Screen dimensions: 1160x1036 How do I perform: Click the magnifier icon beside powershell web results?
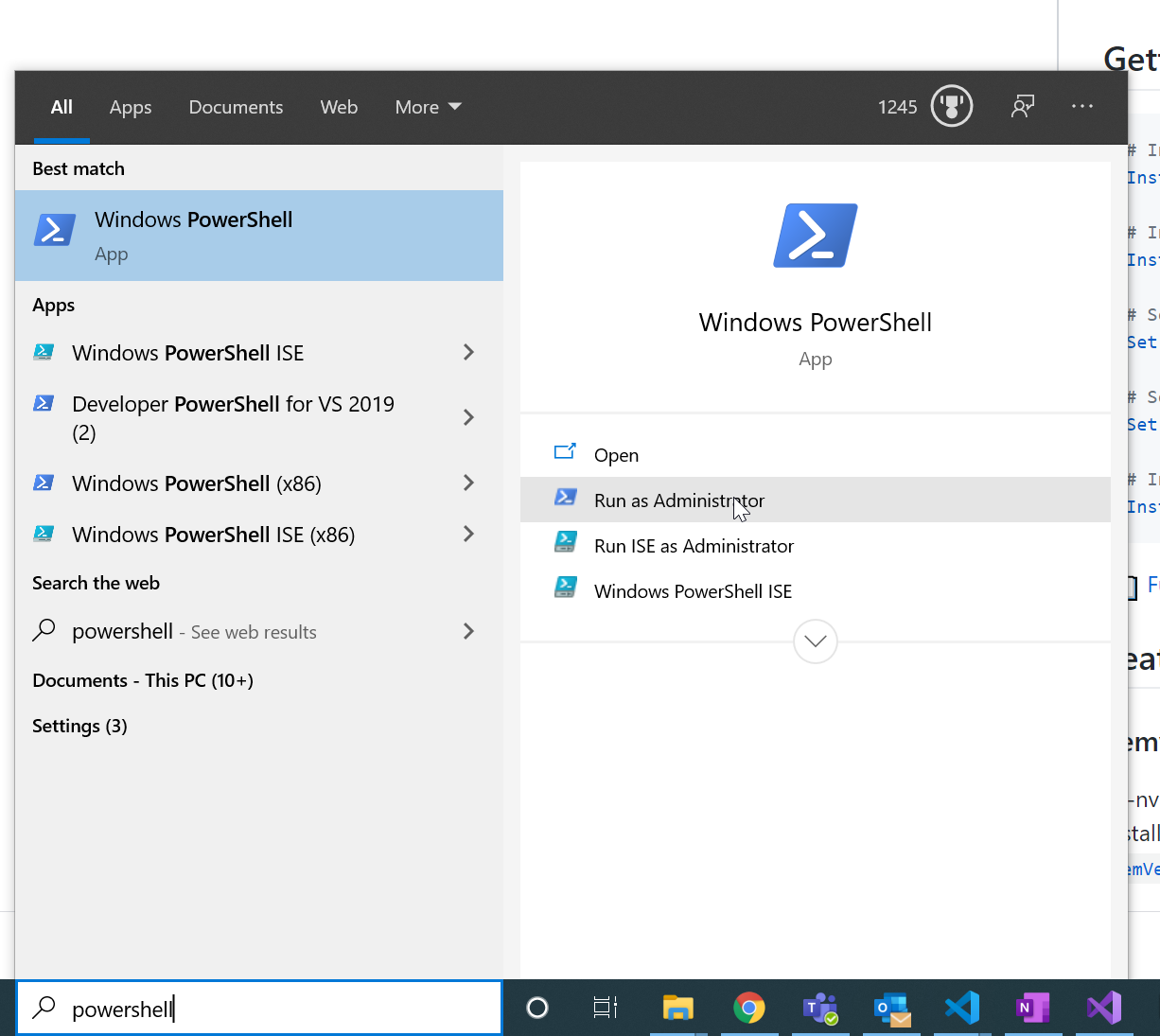(x=44, y=630)
